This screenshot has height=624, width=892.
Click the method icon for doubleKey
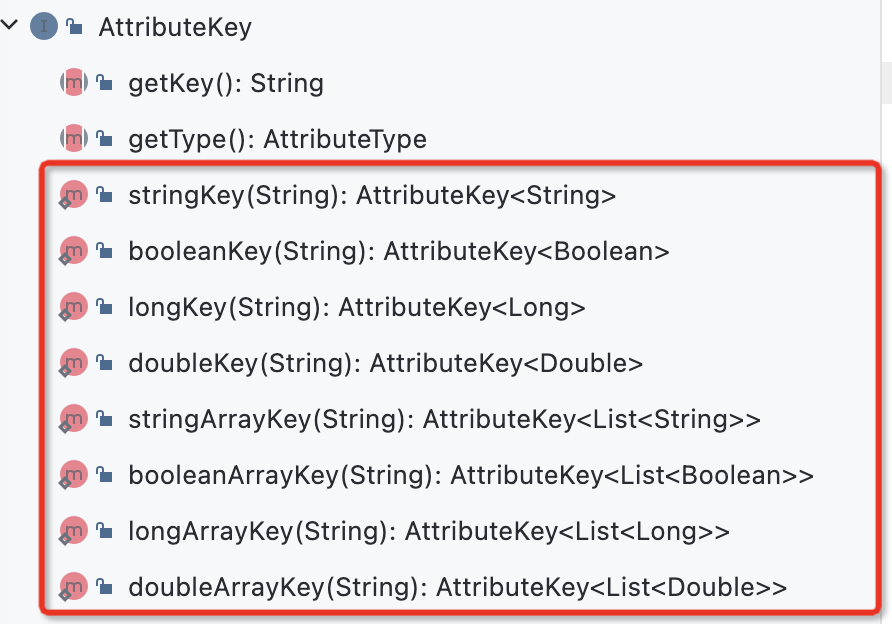[x=73, y=363]
